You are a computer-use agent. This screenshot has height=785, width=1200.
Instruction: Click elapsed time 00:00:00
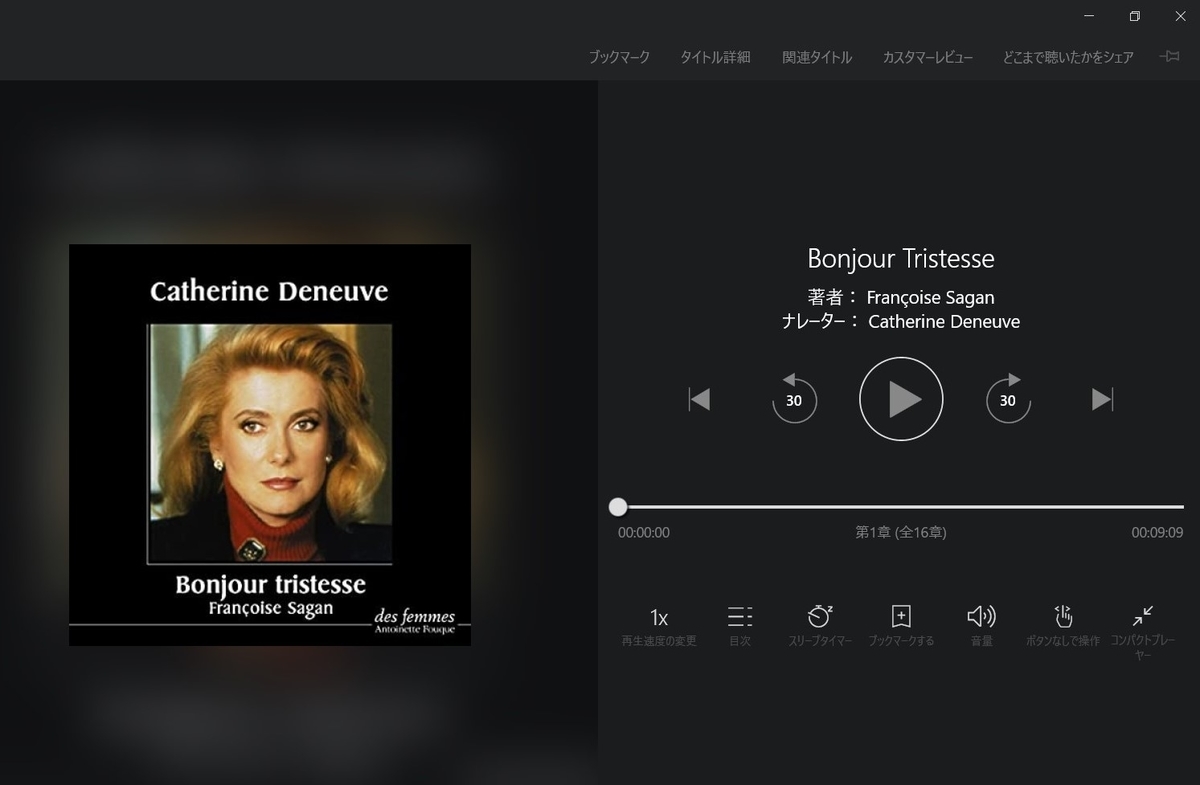pyautogui.click(x=644, y=533)
